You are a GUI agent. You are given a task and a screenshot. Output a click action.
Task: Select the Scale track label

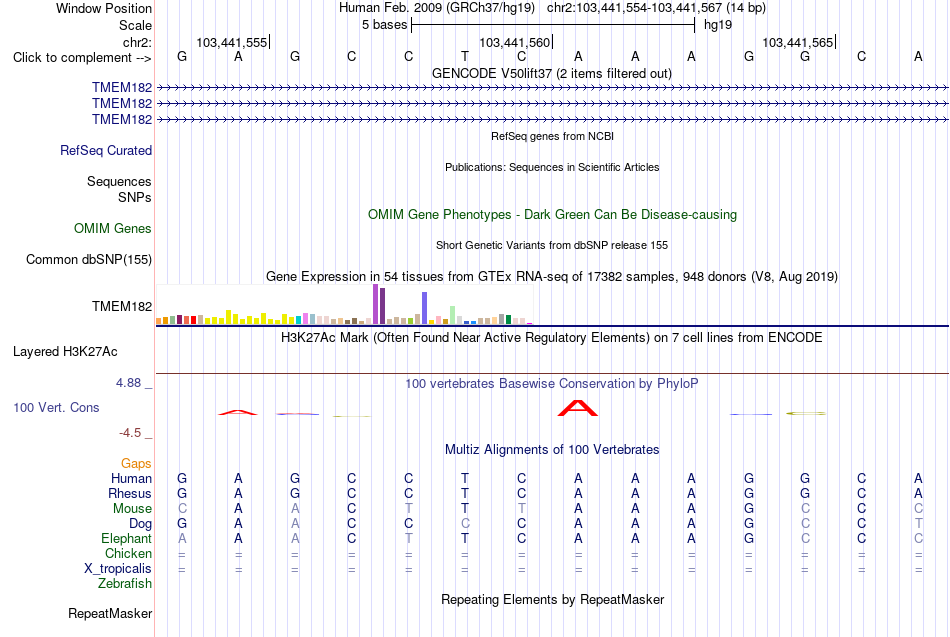tap(135, 25)
